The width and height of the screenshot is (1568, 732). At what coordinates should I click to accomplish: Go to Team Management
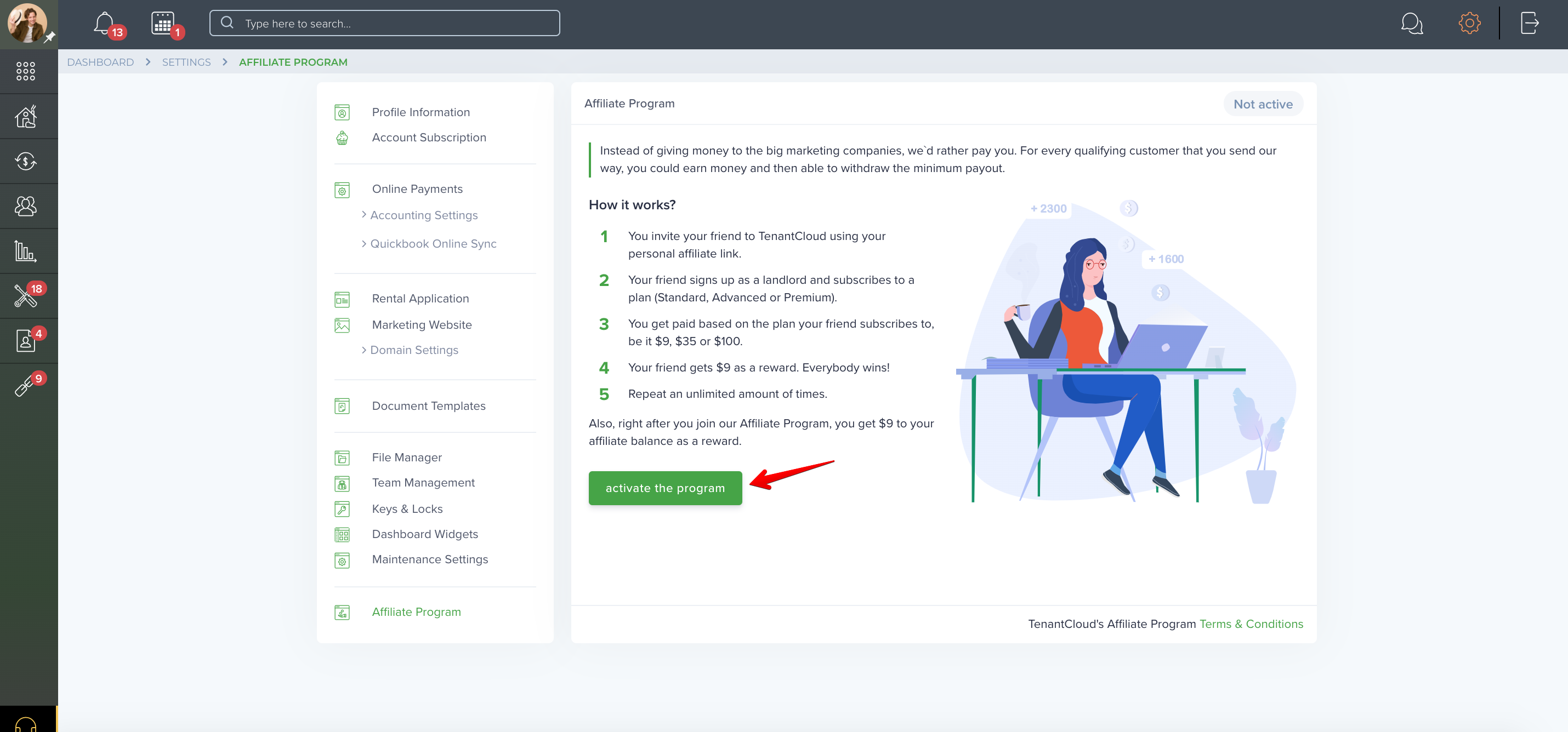click(x=423, y=483)
